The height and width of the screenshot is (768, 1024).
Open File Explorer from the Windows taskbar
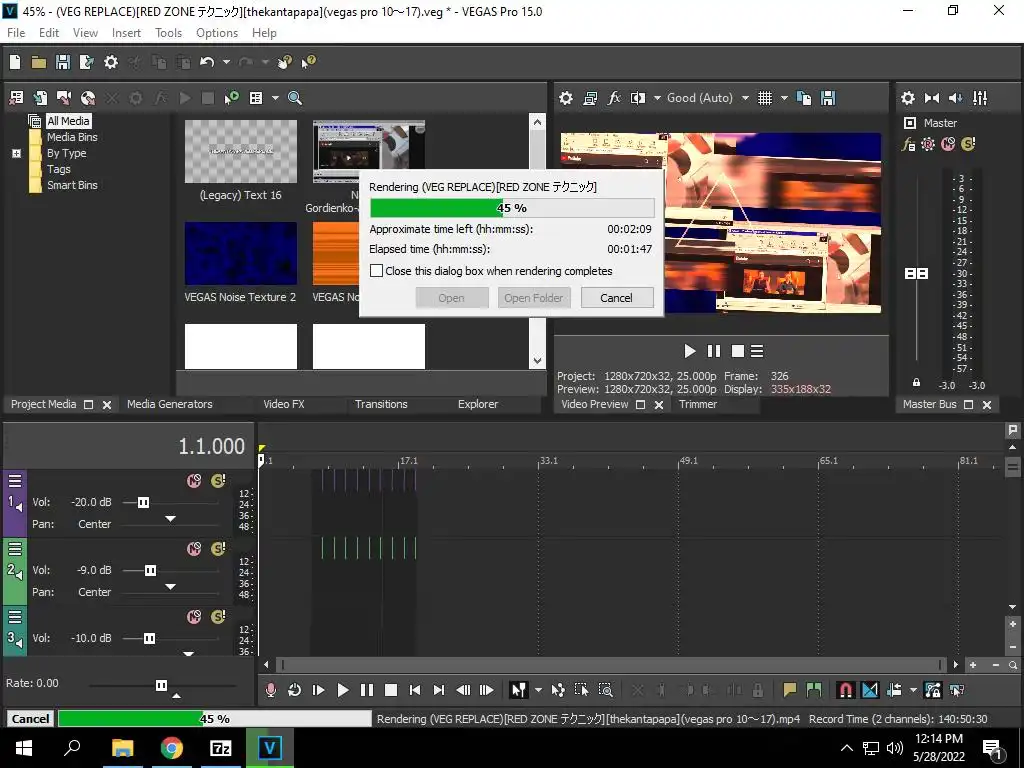[123, 748]
